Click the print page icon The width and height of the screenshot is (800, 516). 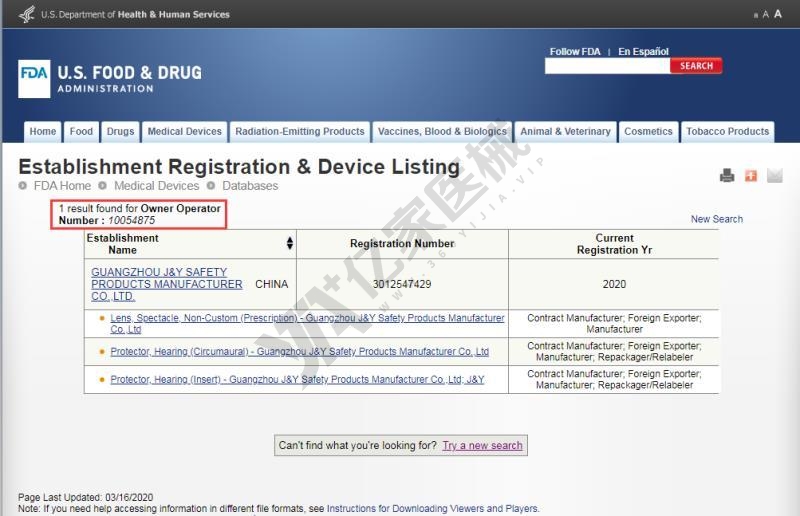(727, 176)
